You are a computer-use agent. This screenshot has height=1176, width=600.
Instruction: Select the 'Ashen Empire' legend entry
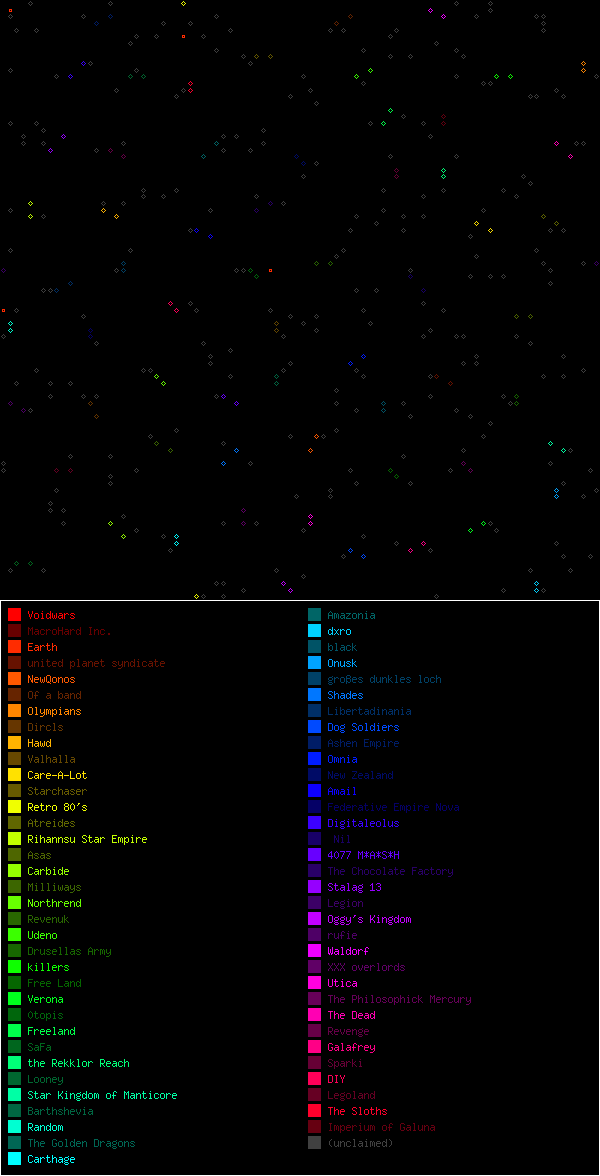click(x=364, y=743)
